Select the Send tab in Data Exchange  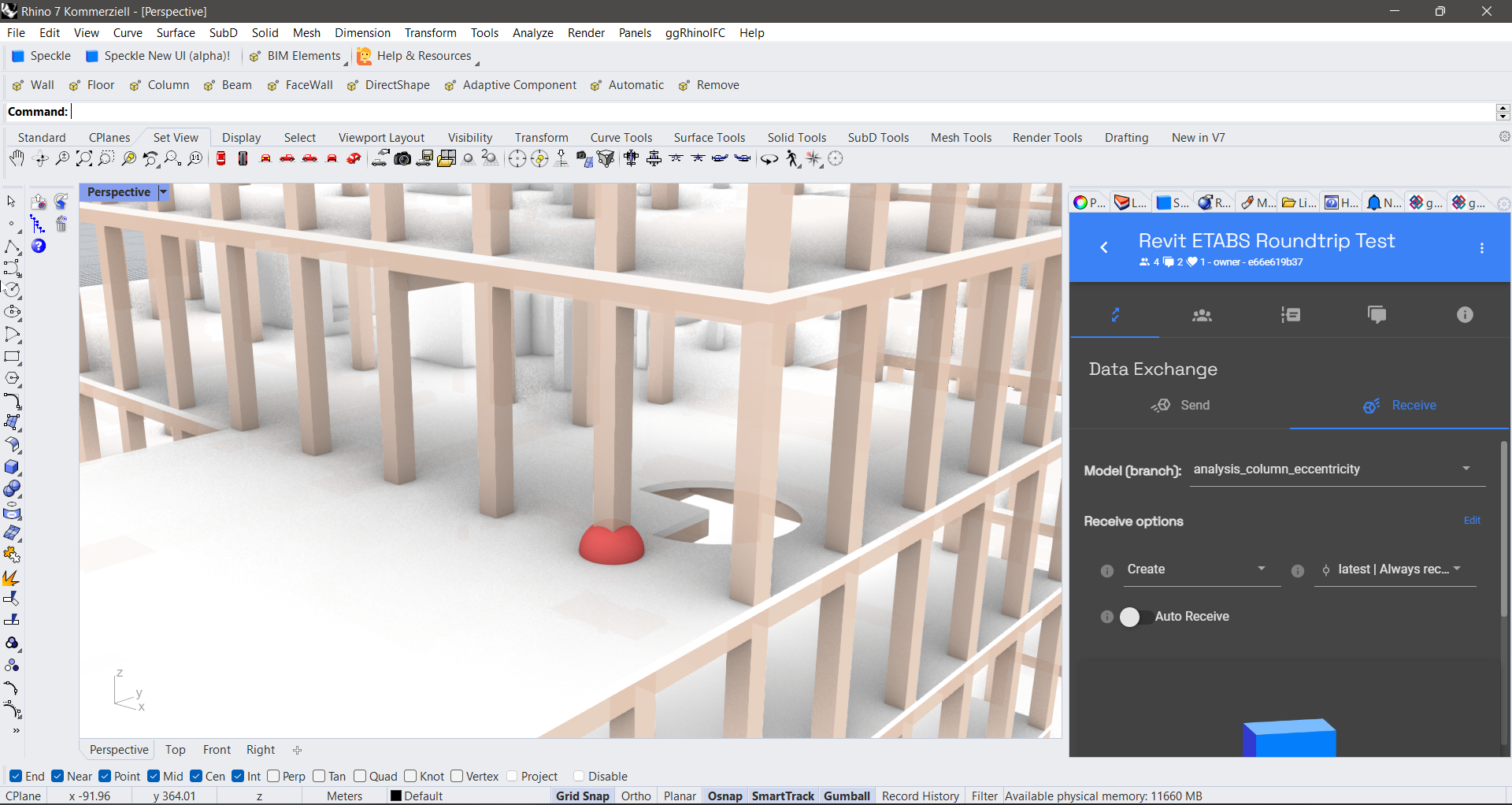click(1180, 406)
